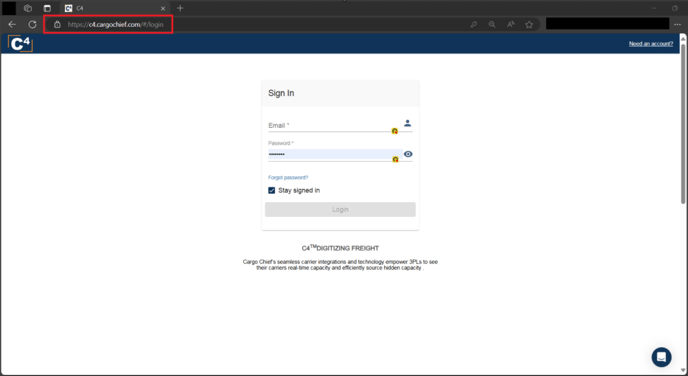Uncheck the Stay signed in checkbox
The image size is (688, 376).
point(272,190)
